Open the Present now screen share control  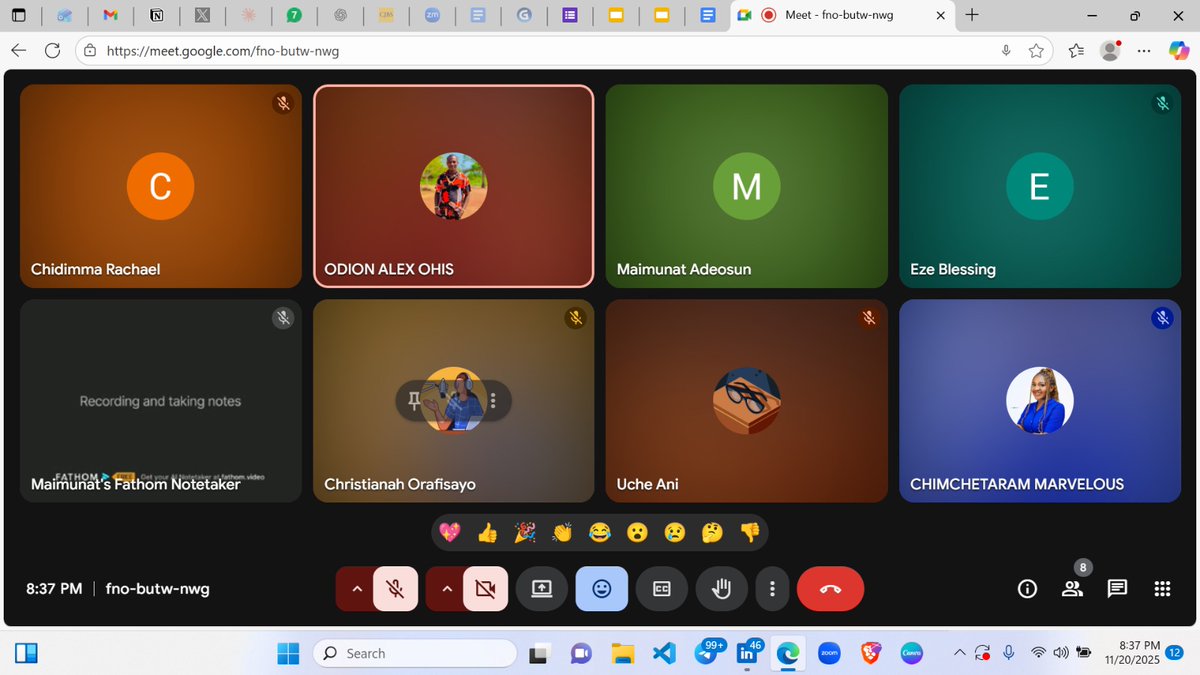(542, 589)
